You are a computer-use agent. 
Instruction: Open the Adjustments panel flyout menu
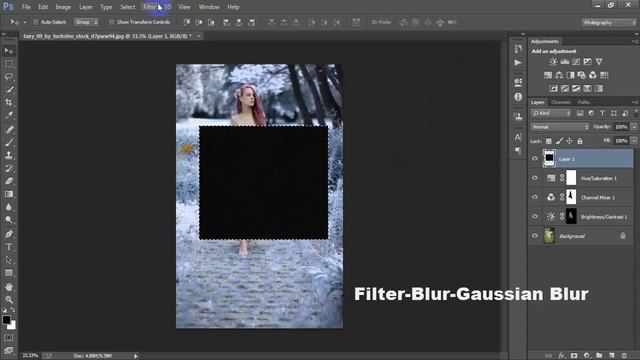(x=635, y=41)
